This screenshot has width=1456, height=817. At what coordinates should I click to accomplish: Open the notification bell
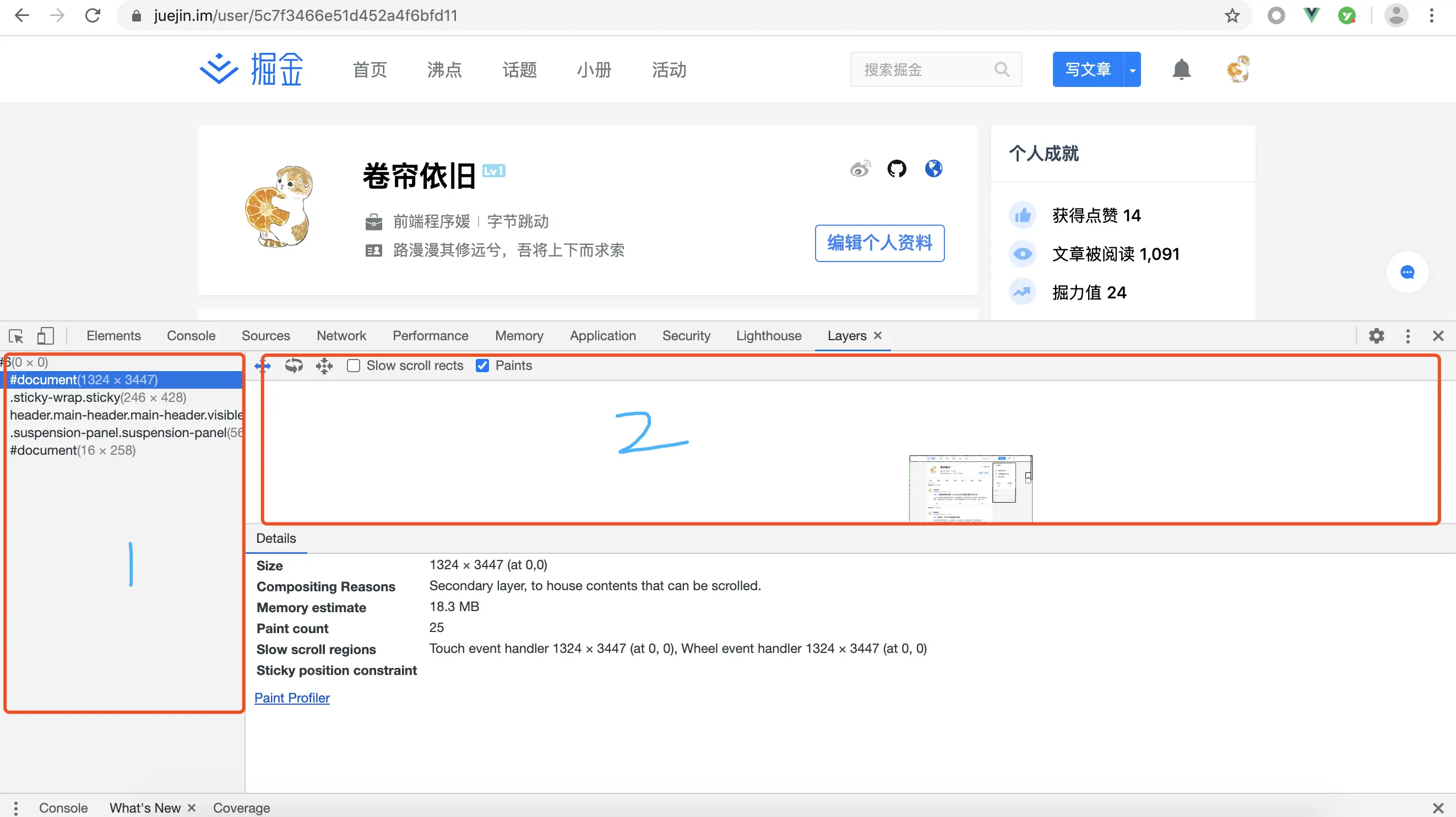pyautogui.click(x=1181, y=69)
